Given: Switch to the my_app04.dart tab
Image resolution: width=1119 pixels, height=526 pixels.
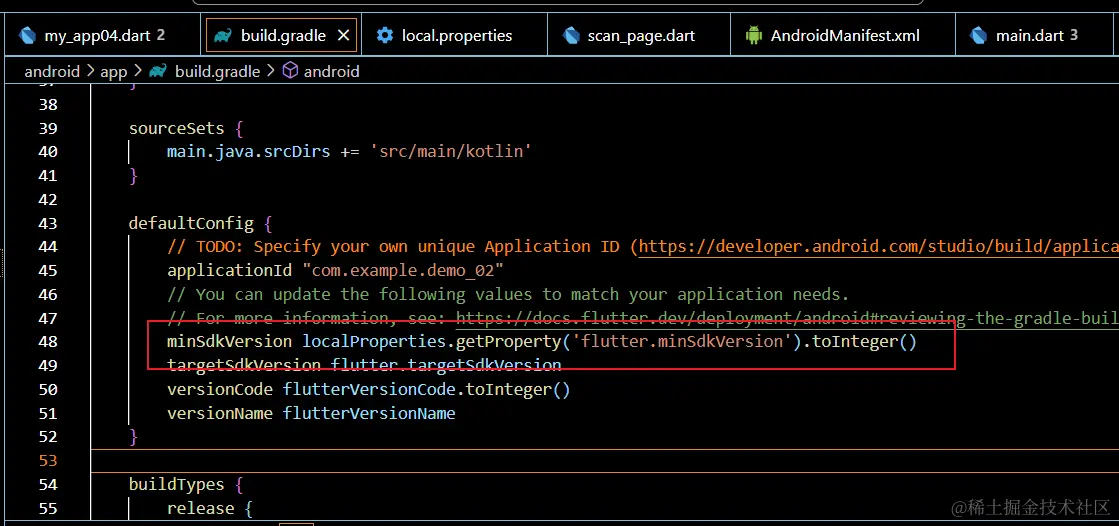Looking at the screenshot, I should click(x=101, y=36).
